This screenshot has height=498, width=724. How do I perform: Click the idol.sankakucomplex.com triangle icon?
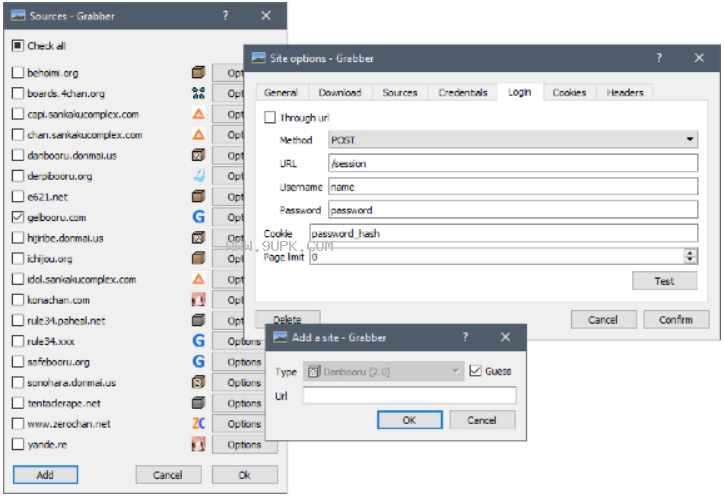pyautogui.click(x=198, y=279)
